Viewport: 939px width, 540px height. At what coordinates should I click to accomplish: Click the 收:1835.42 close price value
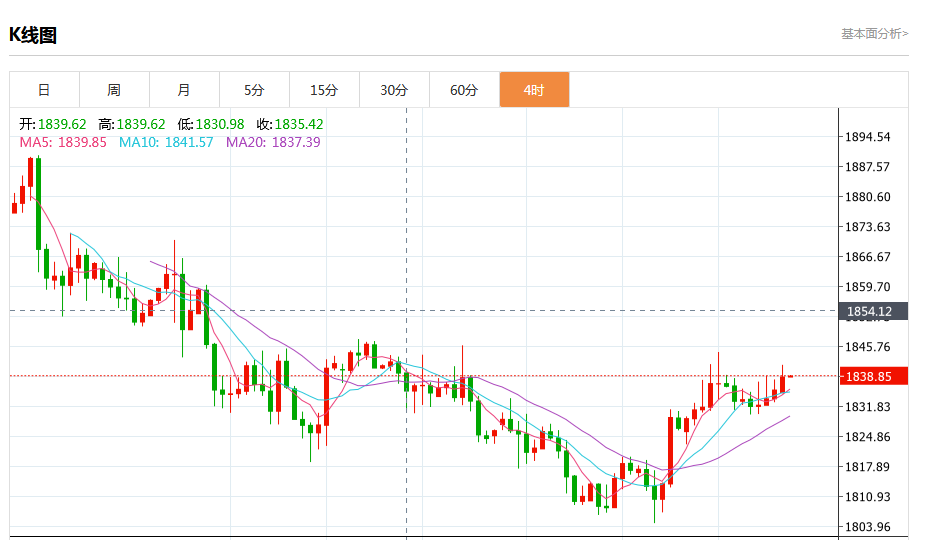tap(290, 125)
